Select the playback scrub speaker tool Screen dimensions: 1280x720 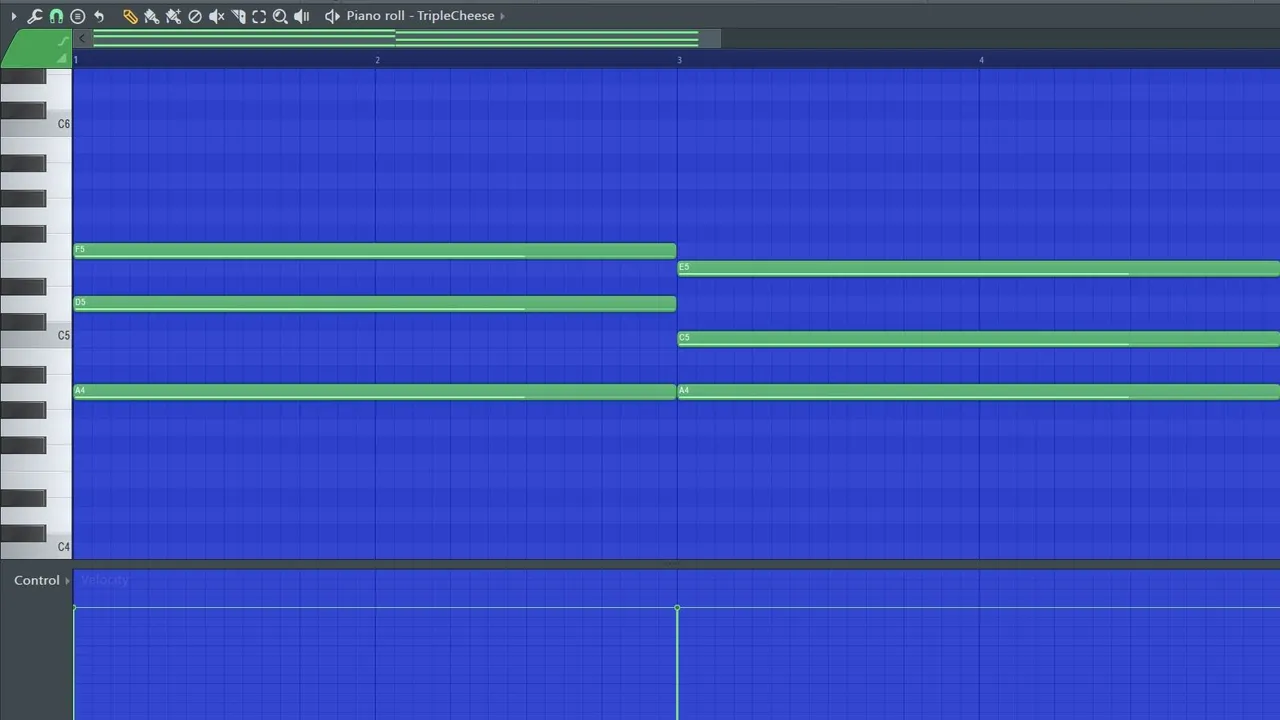click(302, 16)
